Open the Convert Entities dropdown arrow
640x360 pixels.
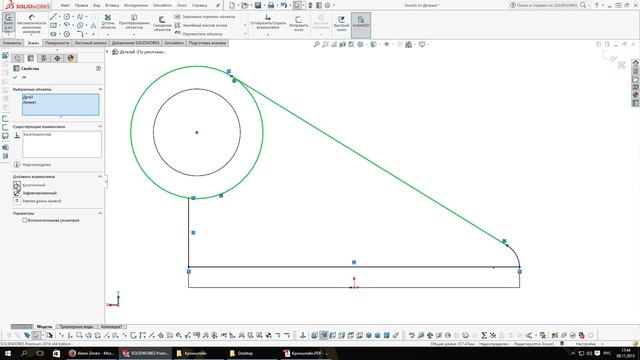[x=134, y=35]
